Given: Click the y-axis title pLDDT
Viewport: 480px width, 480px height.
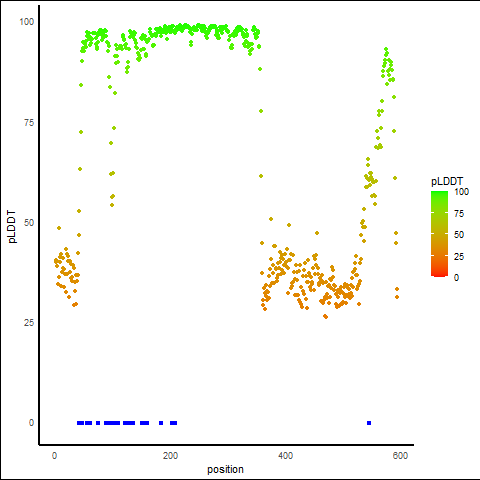Looking at the screenshot, I should [12, 226].
